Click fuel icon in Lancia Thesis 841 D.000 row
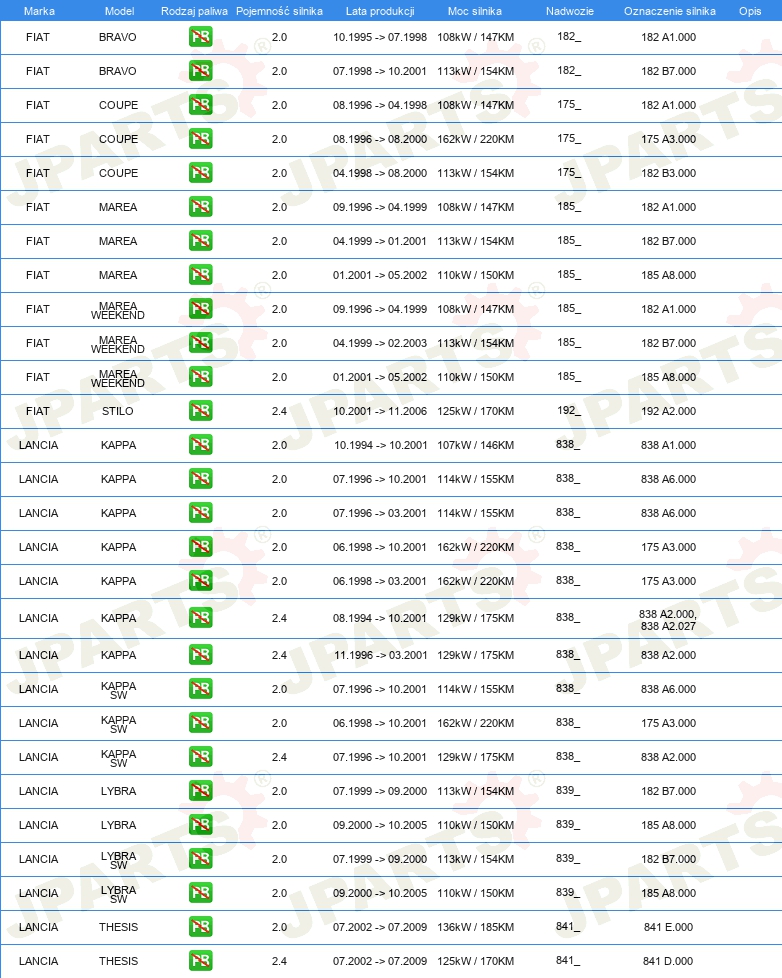The height and width of the screenshot is (978, 782). (x=201, y=961)
